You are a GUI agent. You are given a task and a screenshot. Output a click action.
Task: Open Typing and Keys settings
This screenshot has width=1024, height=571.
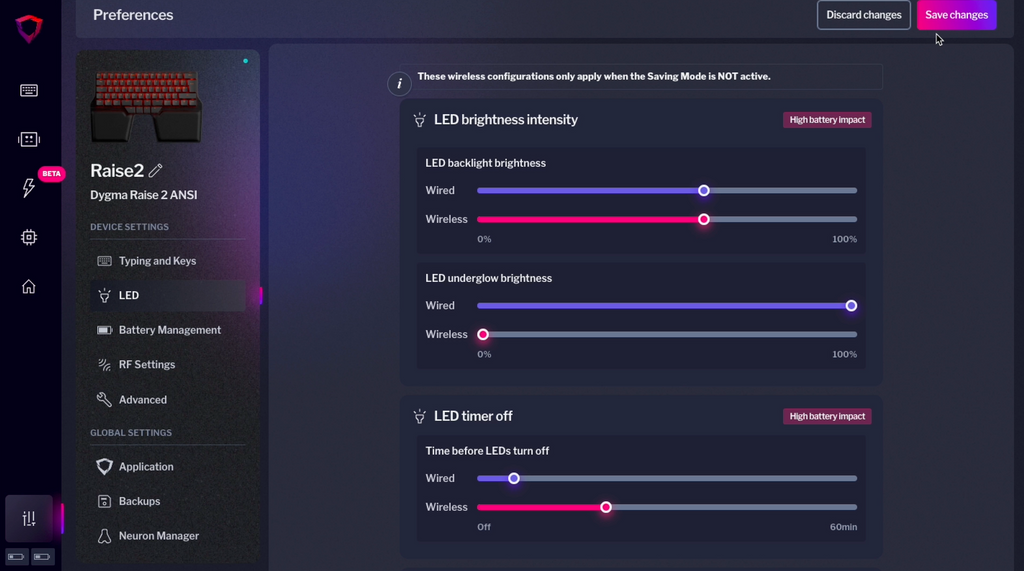tap(157, 261)
